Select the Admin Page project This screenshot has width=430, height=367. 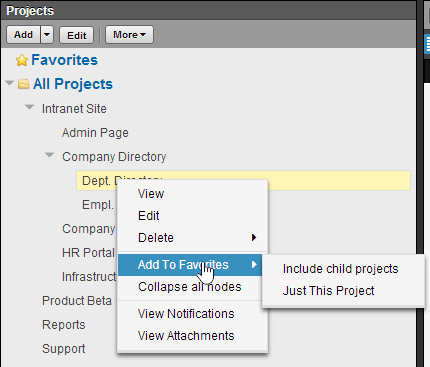click(x=95, y=133)
